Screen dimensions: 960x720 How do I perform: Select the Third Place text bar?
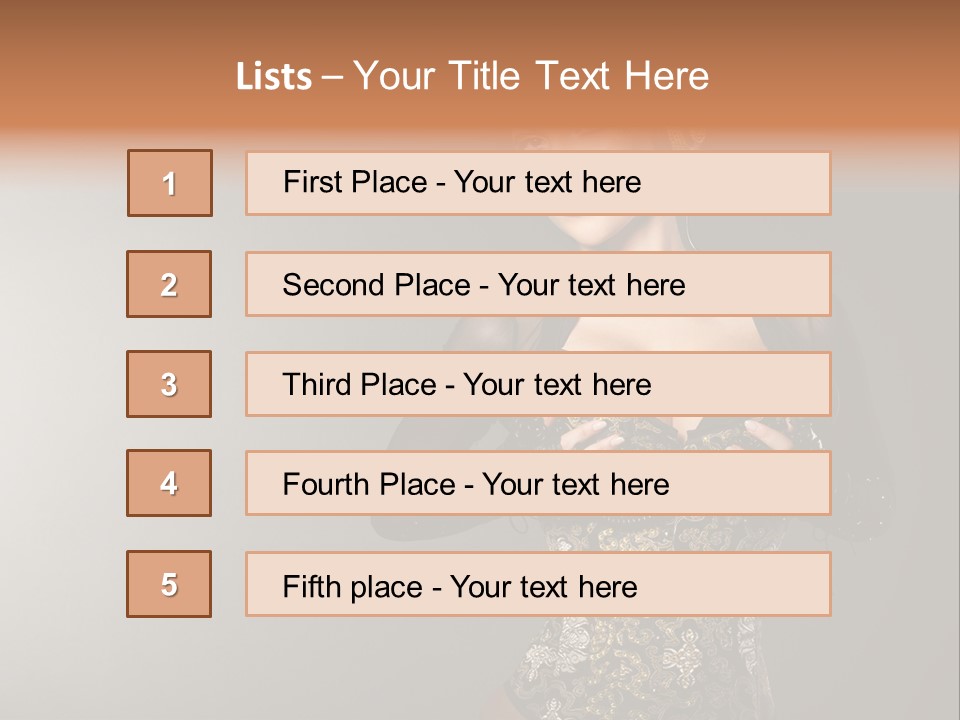click(538, 384)
